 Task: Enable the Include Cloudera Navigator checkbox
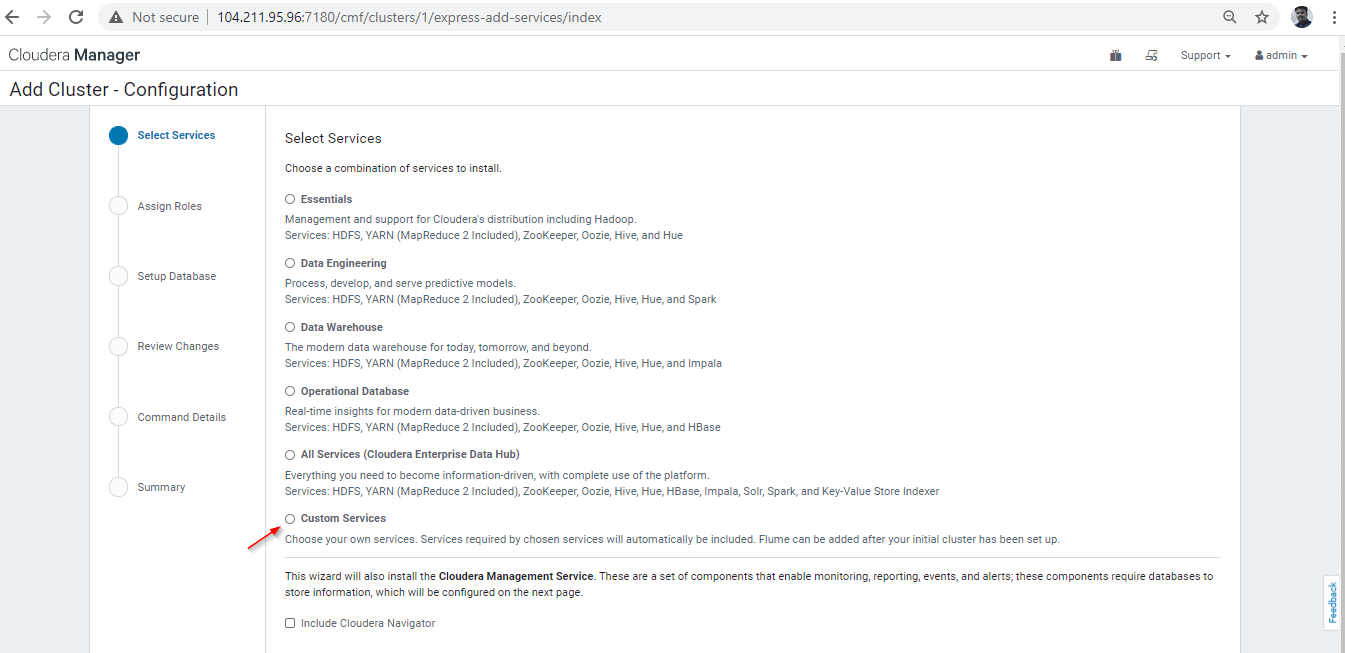tap(290, 623)
